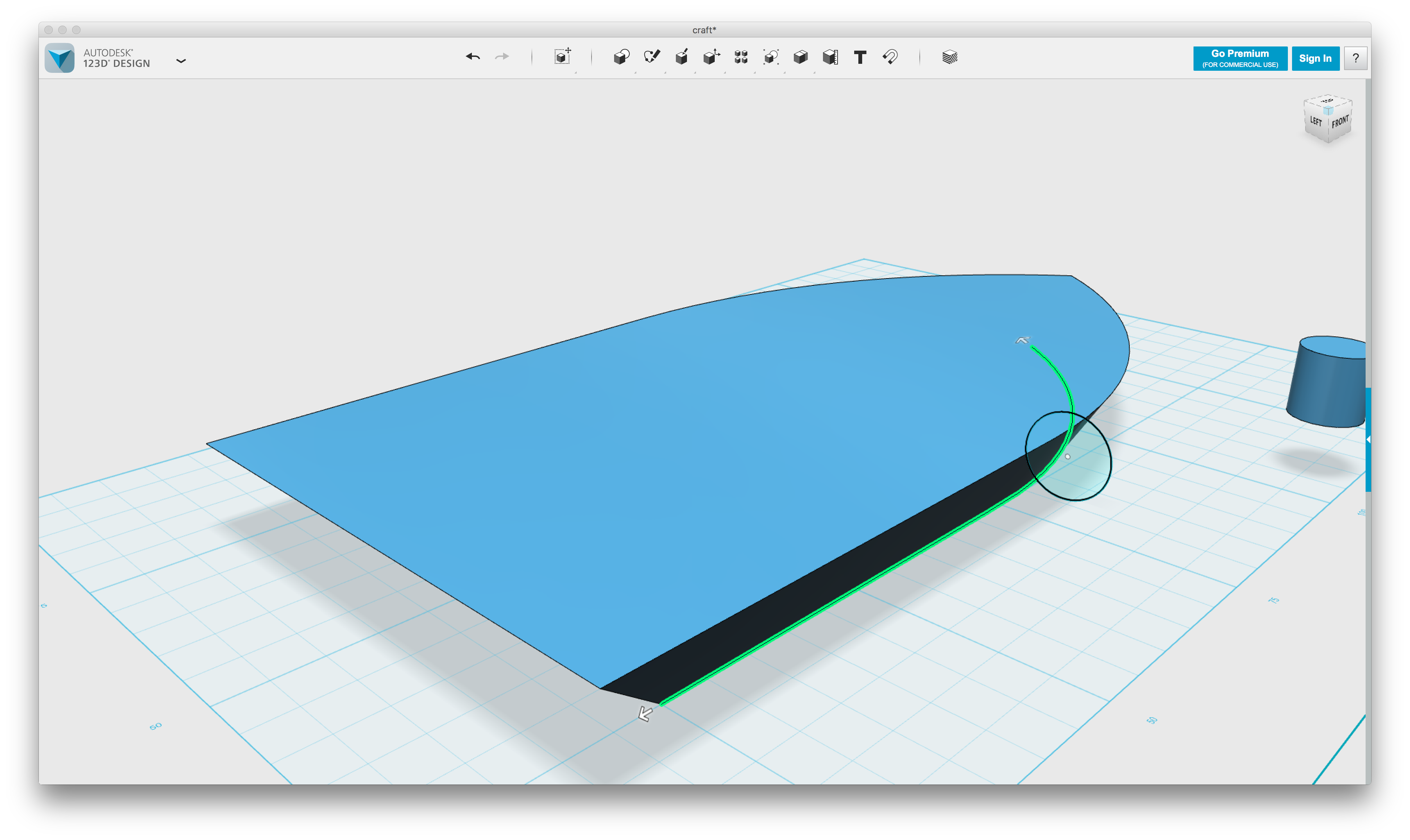
Task: Select the FRONT face on view cube
Action: click(1340, 122)
